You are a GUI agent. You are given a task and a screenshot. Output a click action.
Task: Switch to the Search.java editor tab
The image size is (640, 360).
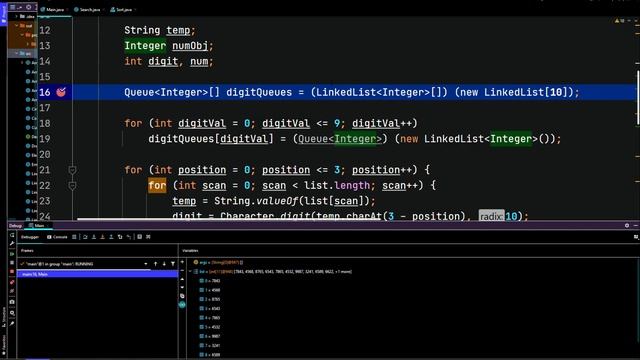pyautogui.click(x=88, y=9)
